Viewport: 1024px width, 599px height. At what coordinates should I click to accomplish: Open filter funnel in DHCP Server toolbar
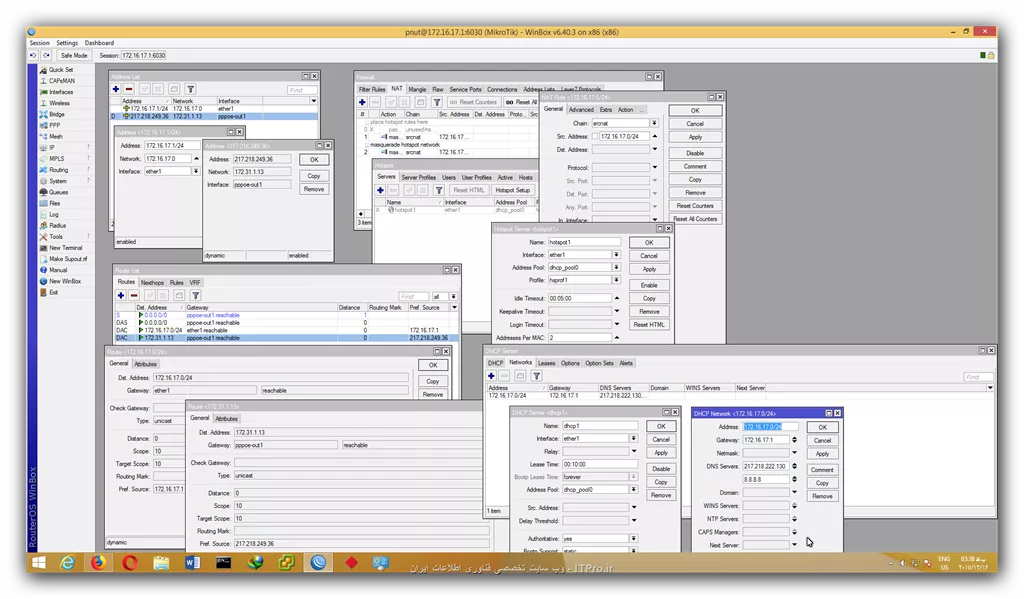(x=536, y=376)
